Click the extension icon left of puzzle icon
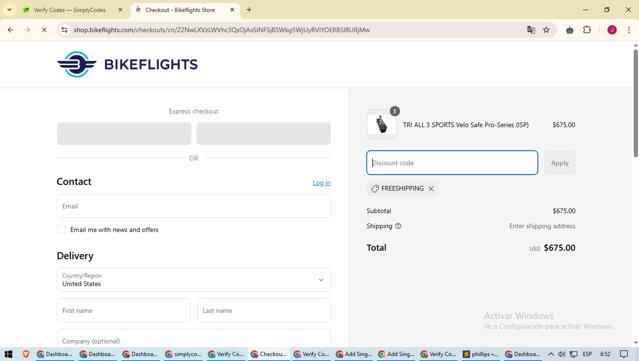The width and height of the screenshot is (639, 361). tap(570, 30)
